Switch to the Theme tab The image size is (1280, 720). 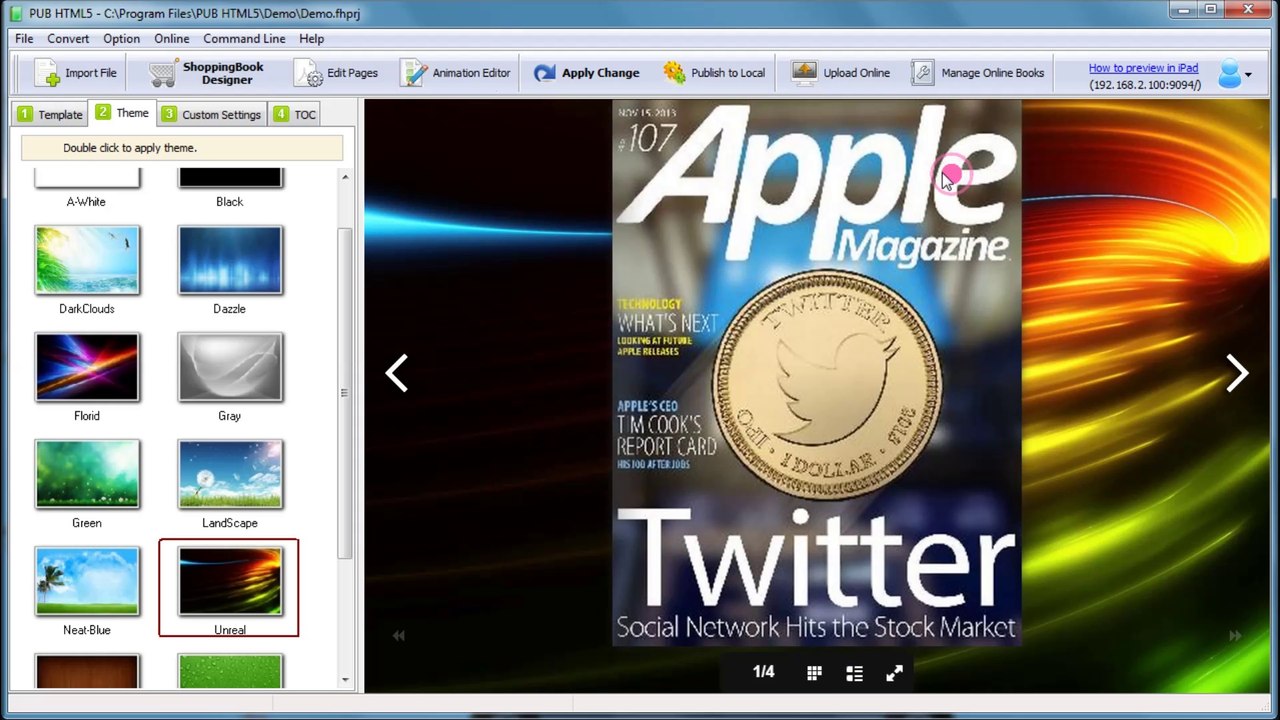click(122, 113)
